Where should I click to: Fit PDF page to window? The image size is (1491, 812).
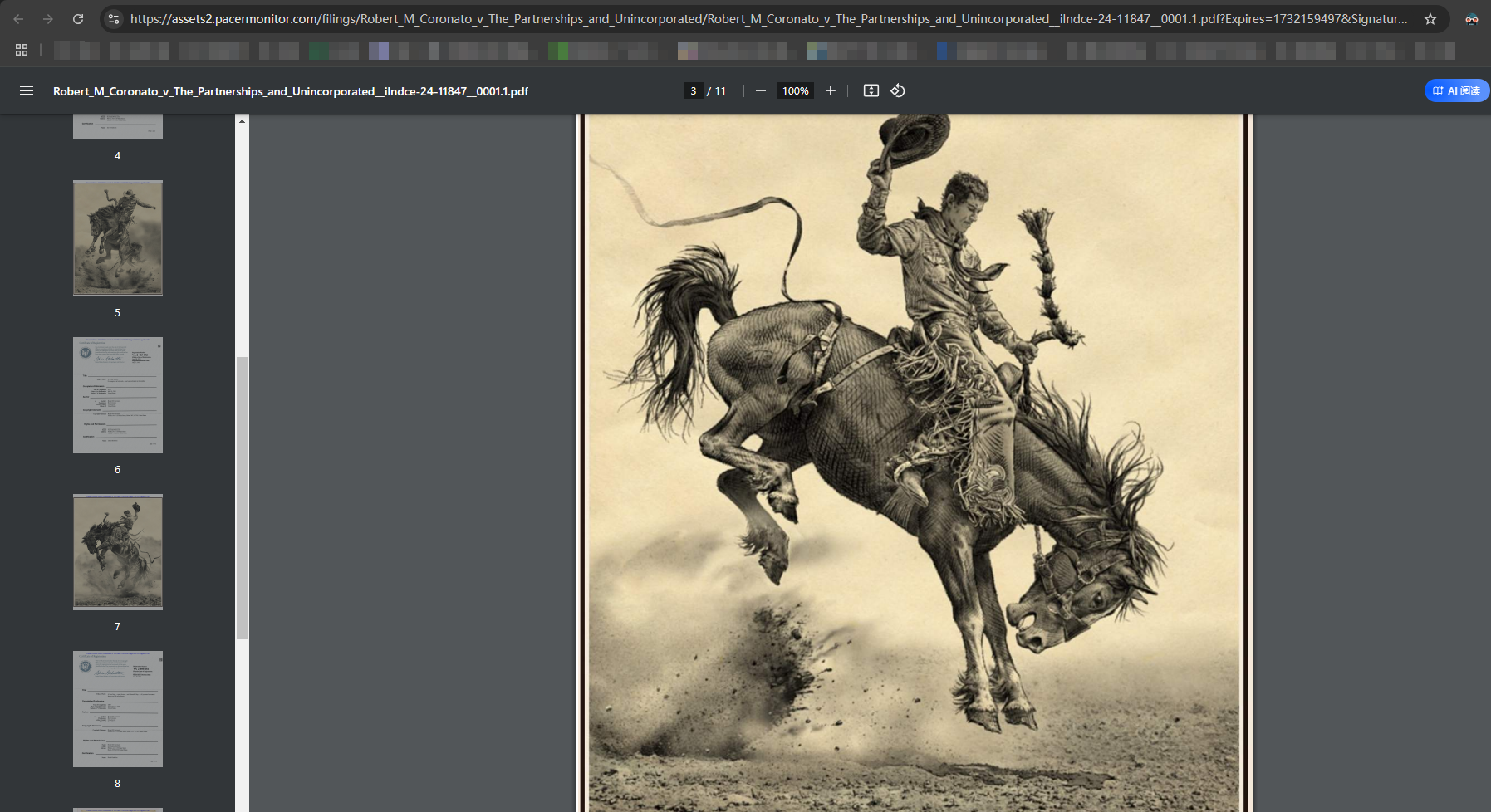(x=871, y=90)
